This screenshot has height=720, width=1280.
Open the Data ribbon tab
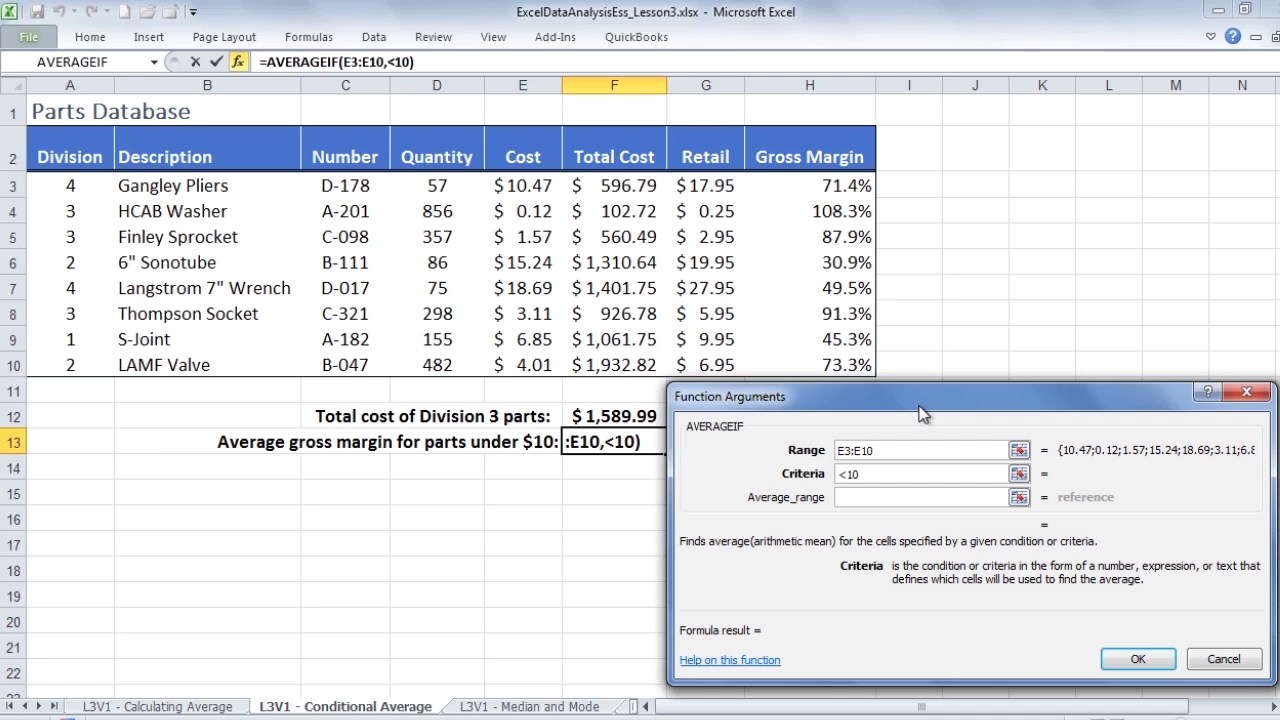click(374, 37)
